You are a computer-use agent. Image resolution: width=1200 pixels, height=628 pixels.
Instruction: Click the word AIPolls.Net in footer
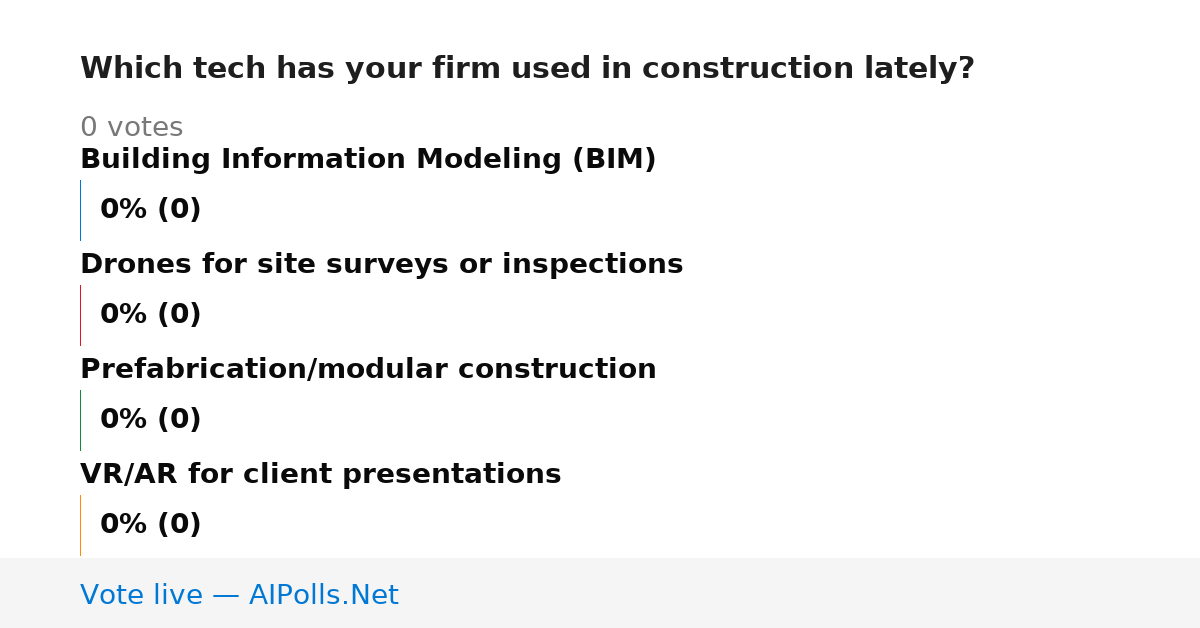pos(323,595)
